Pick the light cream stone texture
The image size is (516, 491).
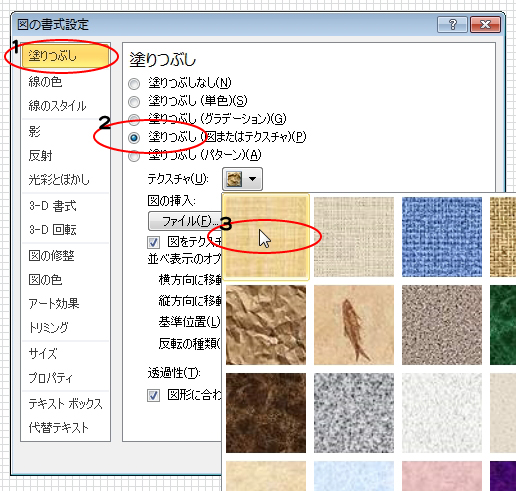point(503,413)
